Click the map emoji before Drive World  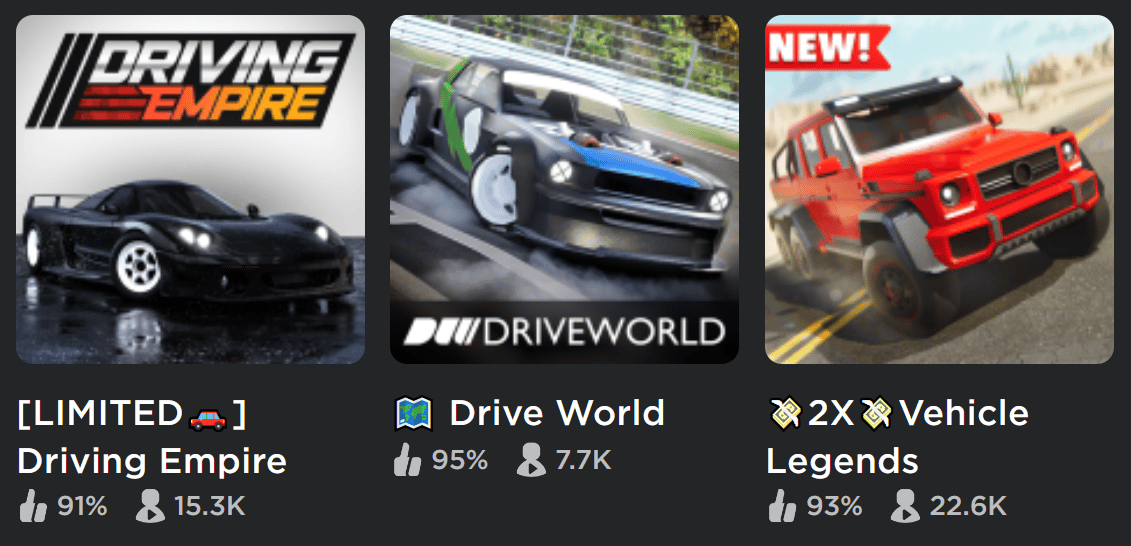(414, 414)
